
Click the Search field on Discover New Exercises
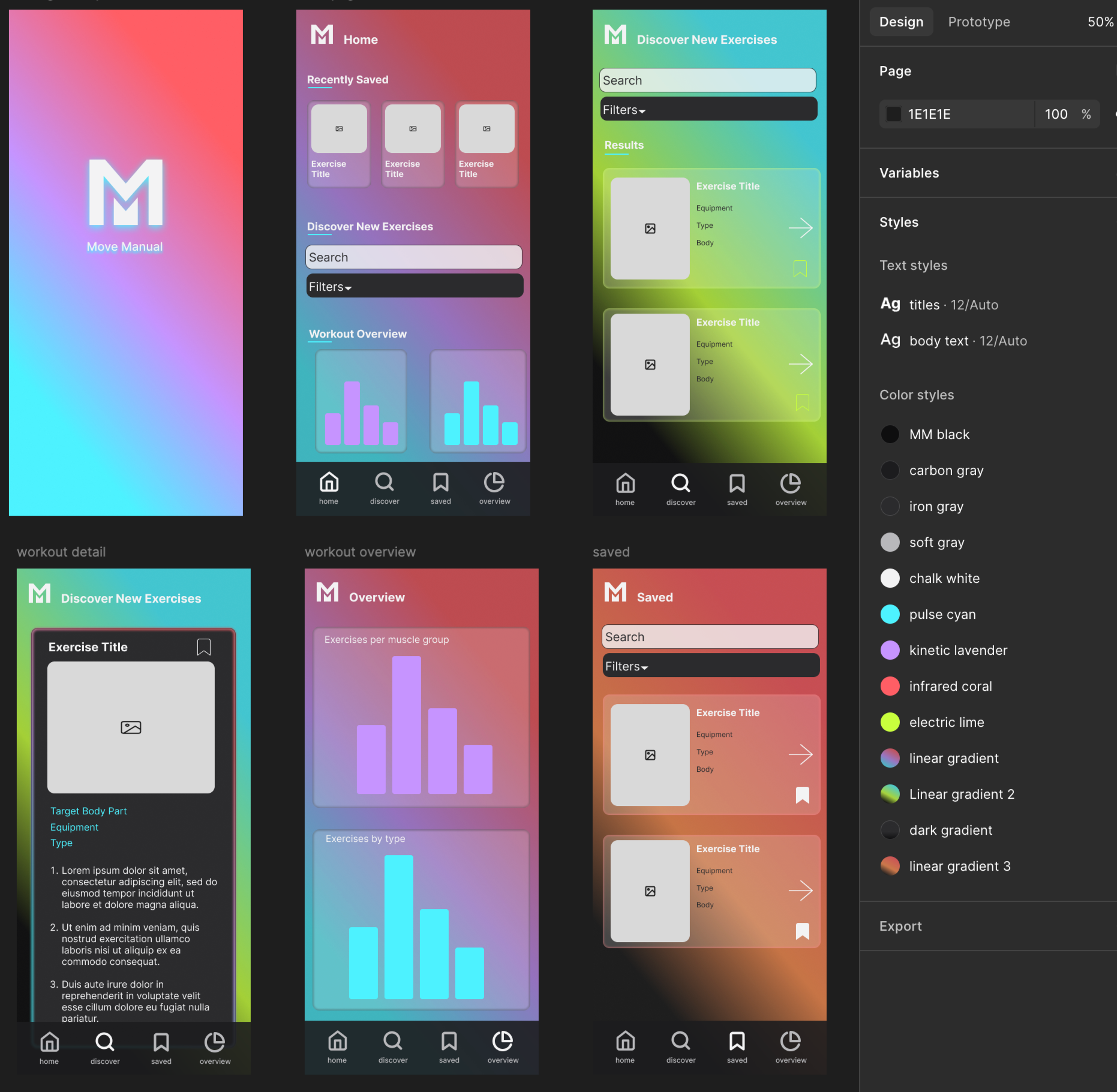point(707,80)
